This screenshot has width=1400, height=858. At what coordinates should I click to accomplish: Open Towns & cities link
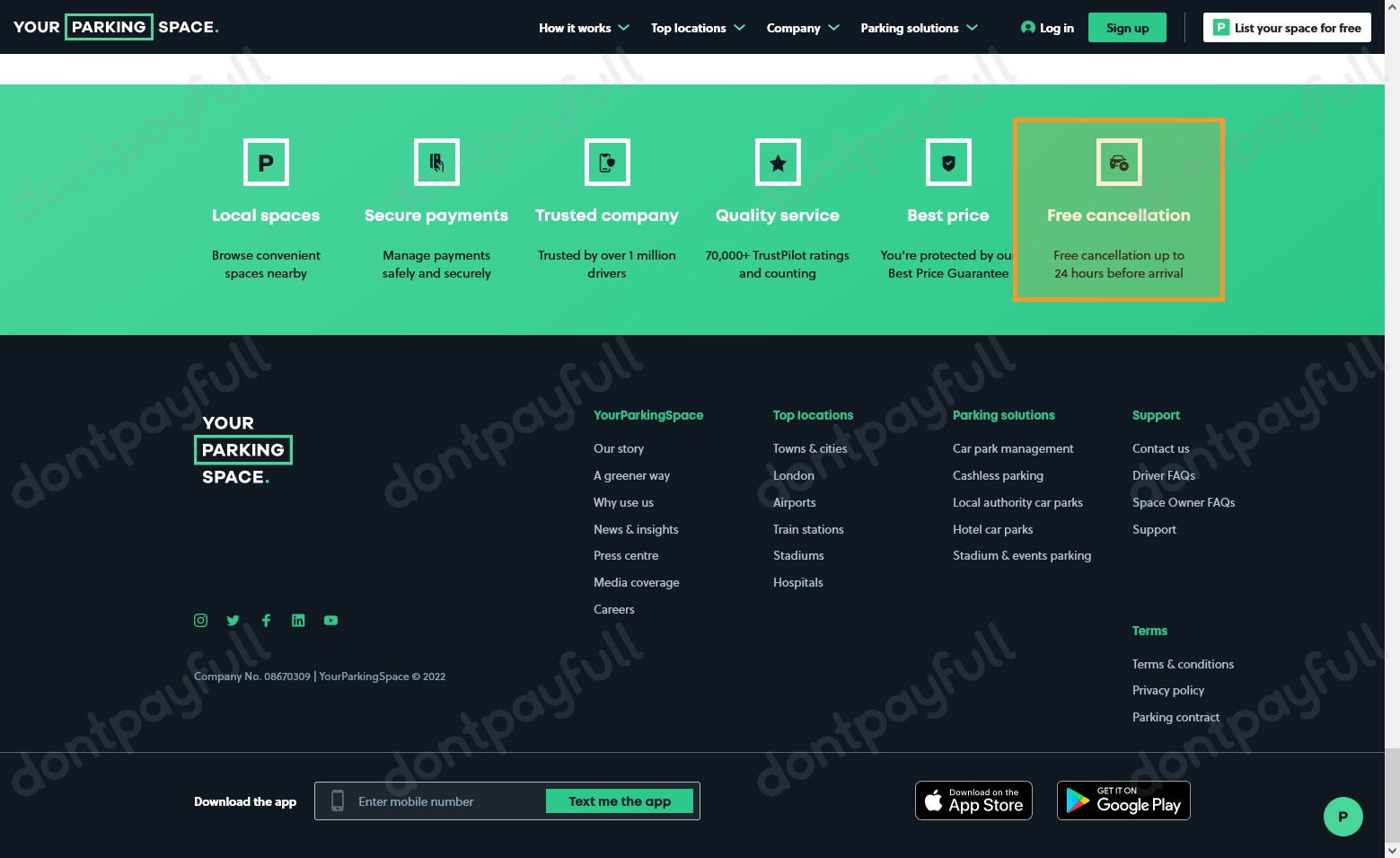click(810, 448)
